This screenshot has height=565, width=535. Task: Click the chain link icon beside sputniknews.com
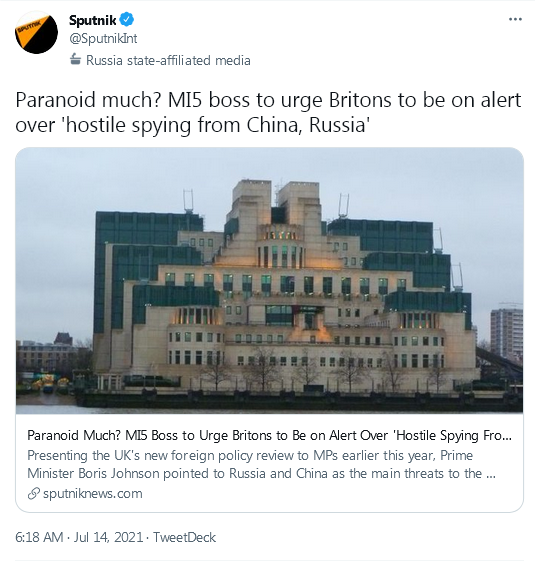pos(34,494)
